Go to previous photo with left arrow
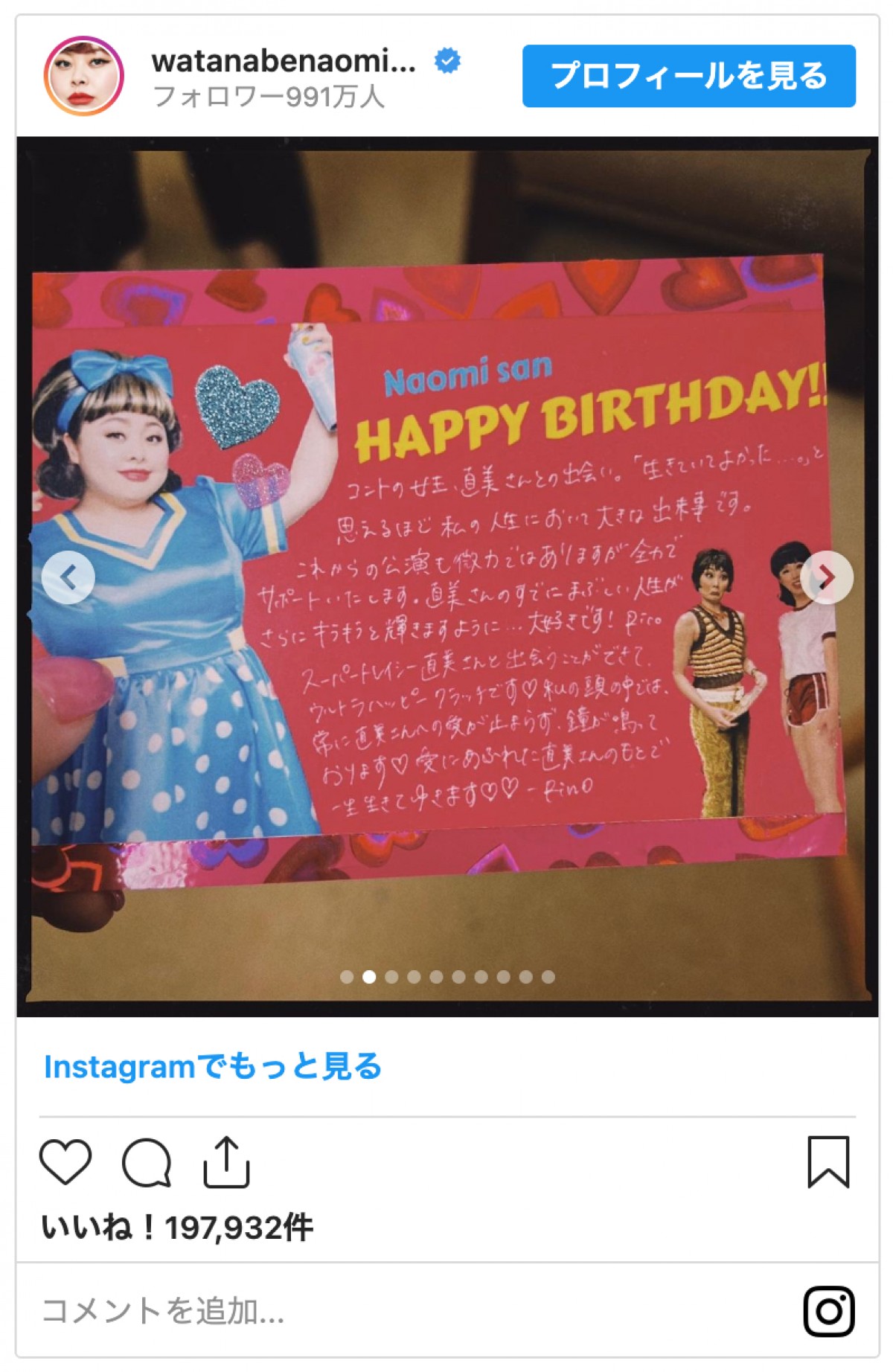893x1372 pixels. [x=68, y=577]
